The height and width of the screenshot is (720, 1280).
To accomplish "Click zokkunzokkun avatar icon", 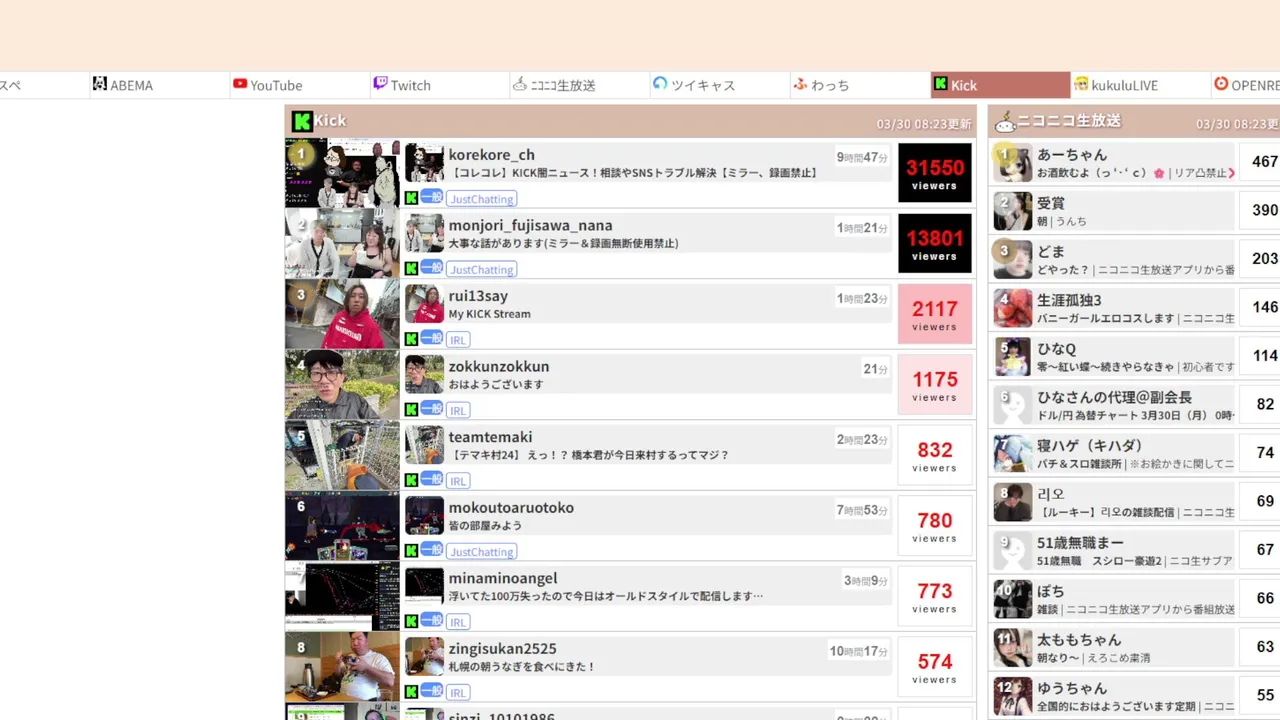I will pos(424,374).
